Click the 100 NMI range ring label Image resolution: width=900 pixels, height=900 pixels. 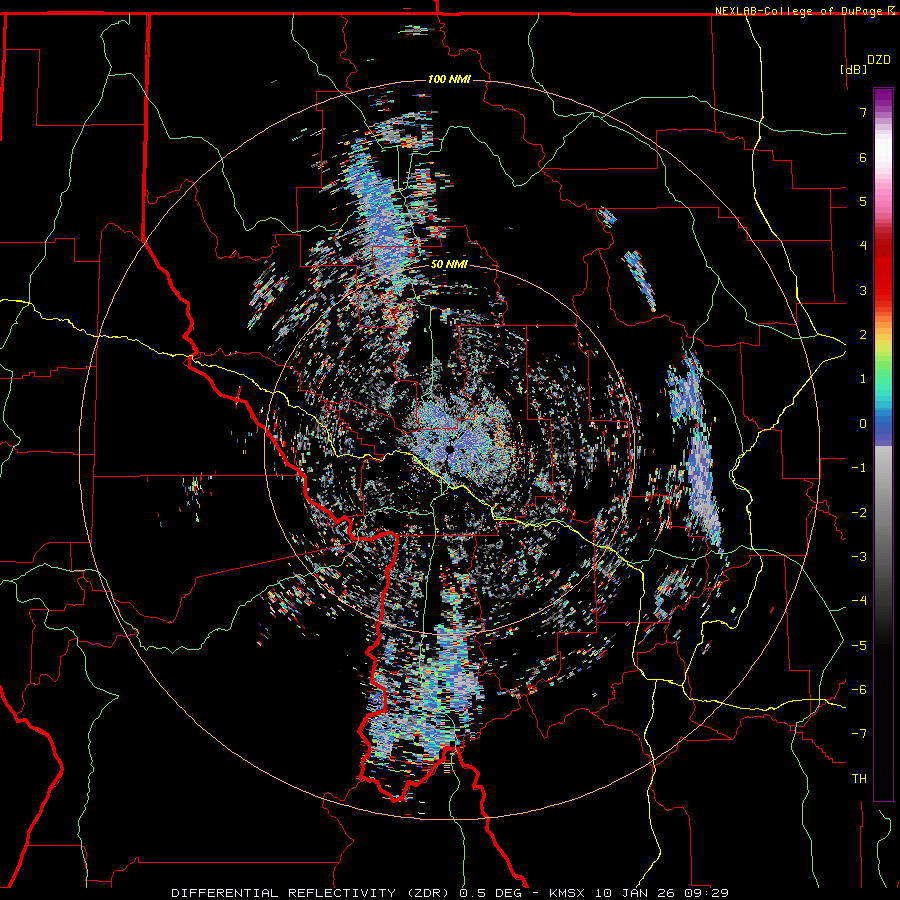tap(449, 79)
